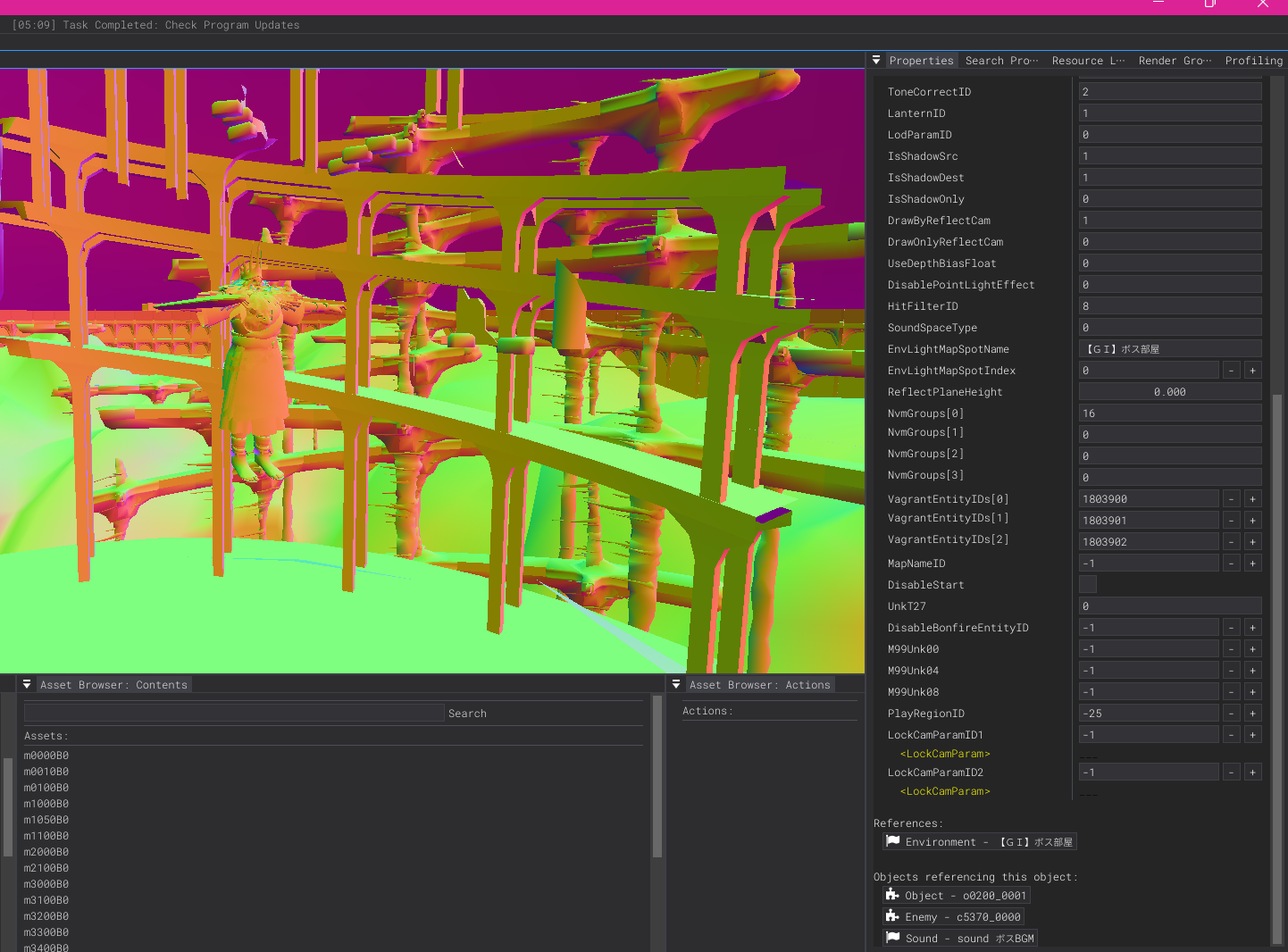Select asset m0100B0 in the list

coord(46,788)
